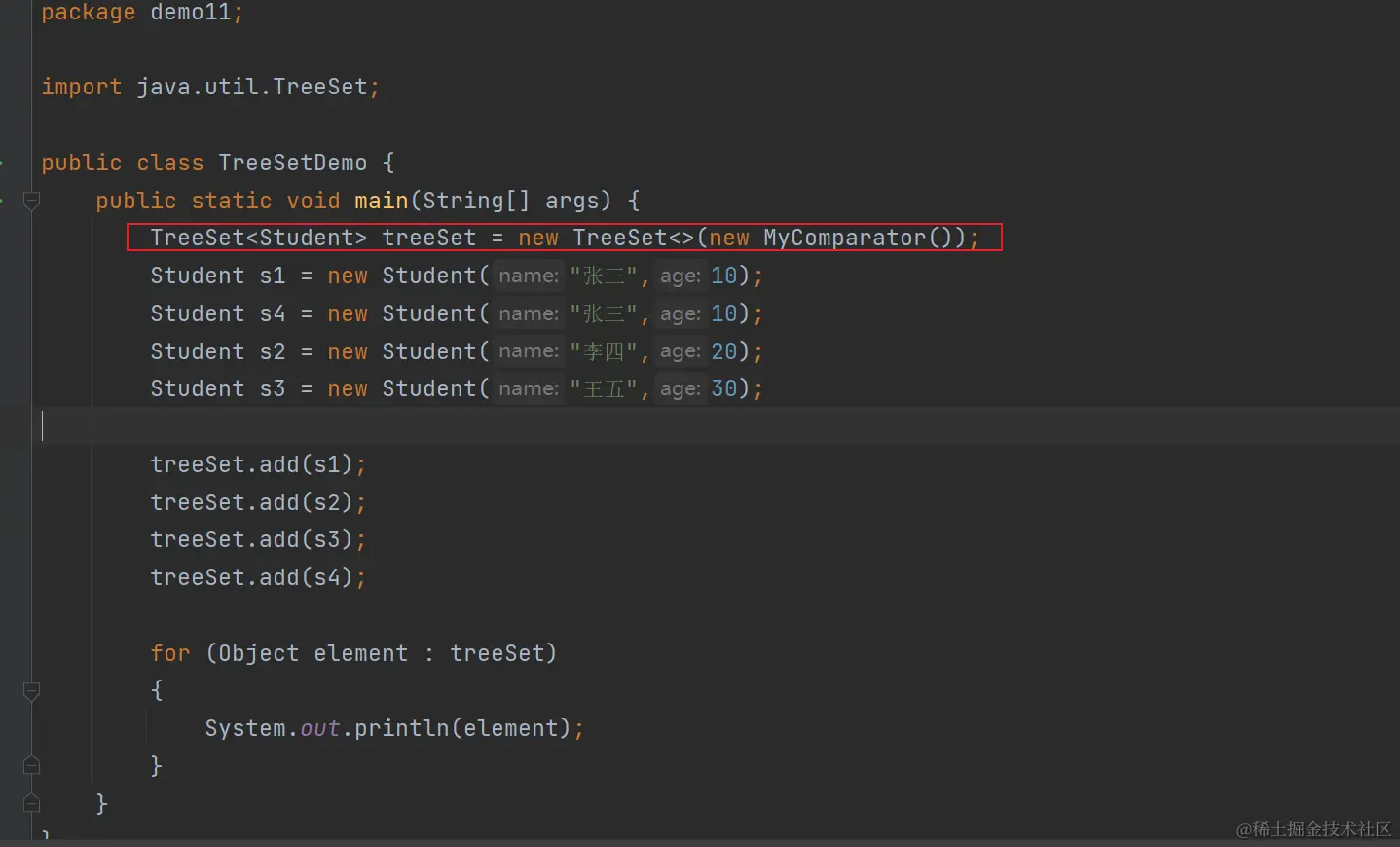
Task: Click the string "王五"
Action: click(x=604, y=388)
